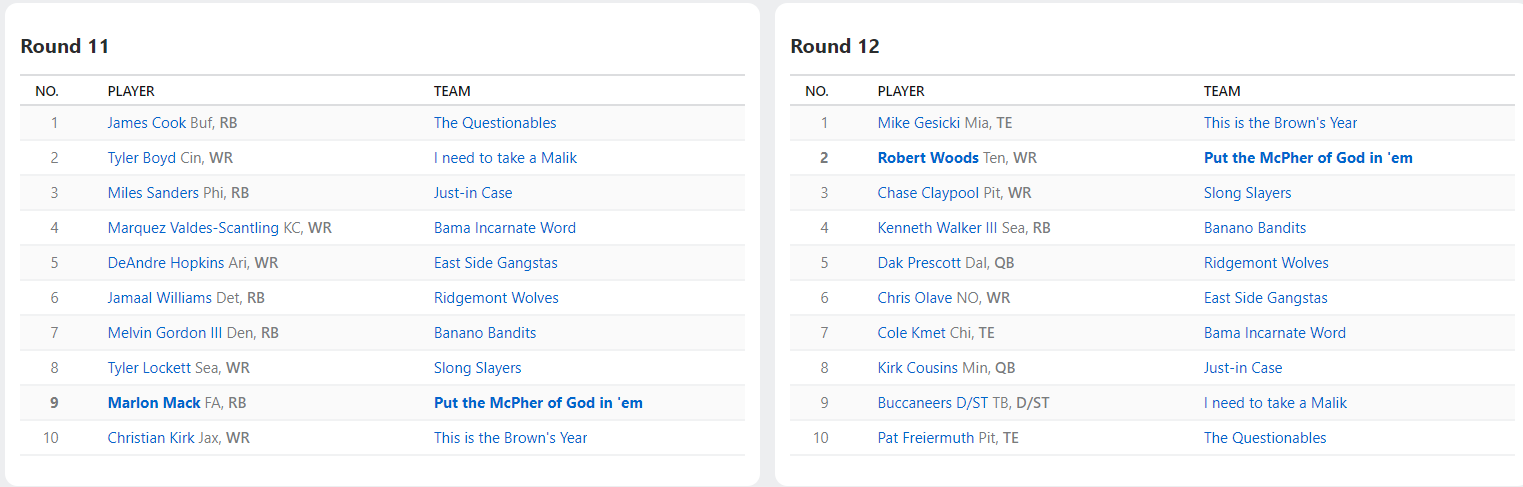1523x487 pixels.
Task: Click Tyler Boyd player name
Action: coord(142,158)
